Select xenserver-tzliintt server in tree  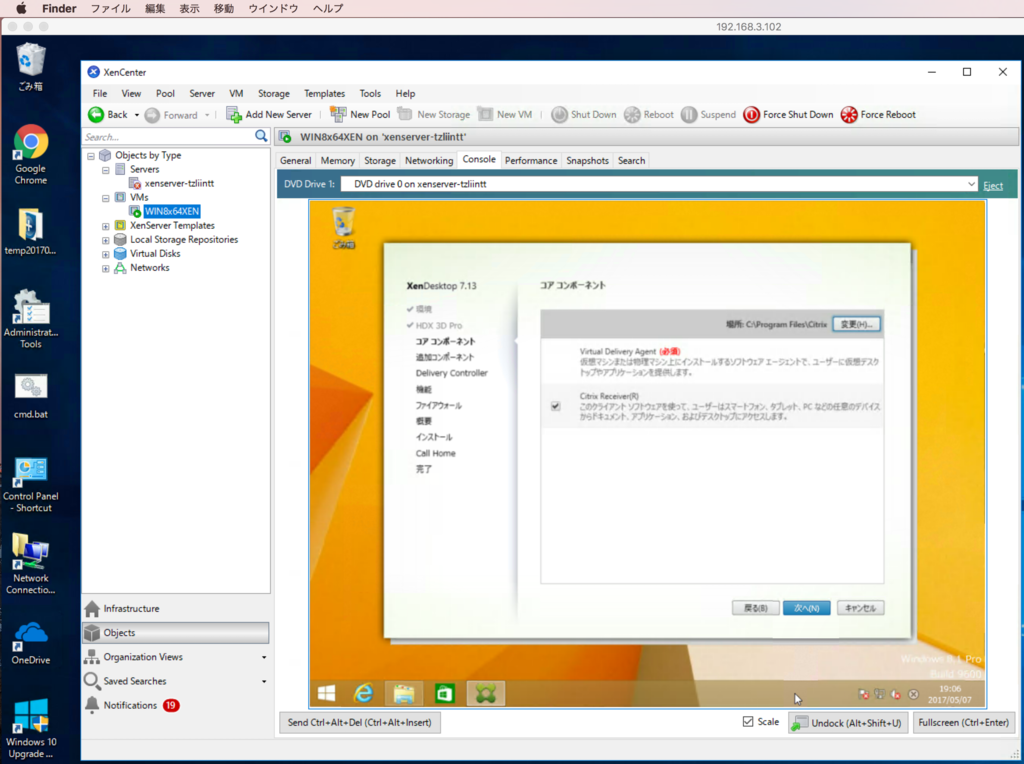pyautogui.click(x=179, y=183)
